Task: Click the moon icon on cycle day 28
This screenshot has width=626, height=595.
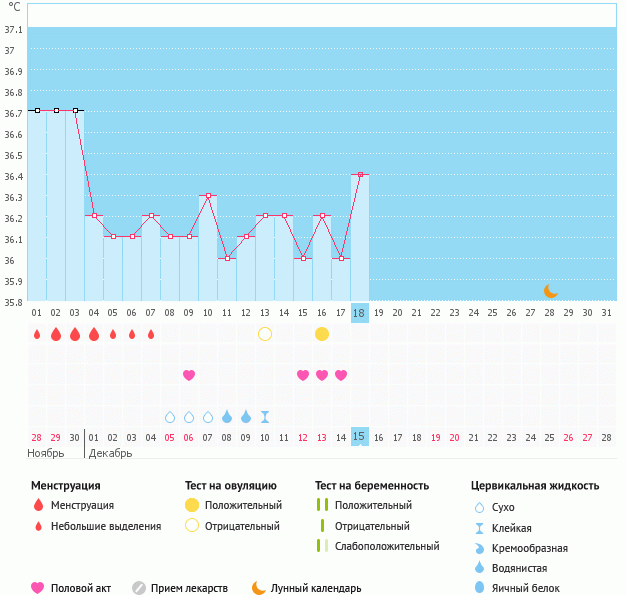Action: (551, 291)
